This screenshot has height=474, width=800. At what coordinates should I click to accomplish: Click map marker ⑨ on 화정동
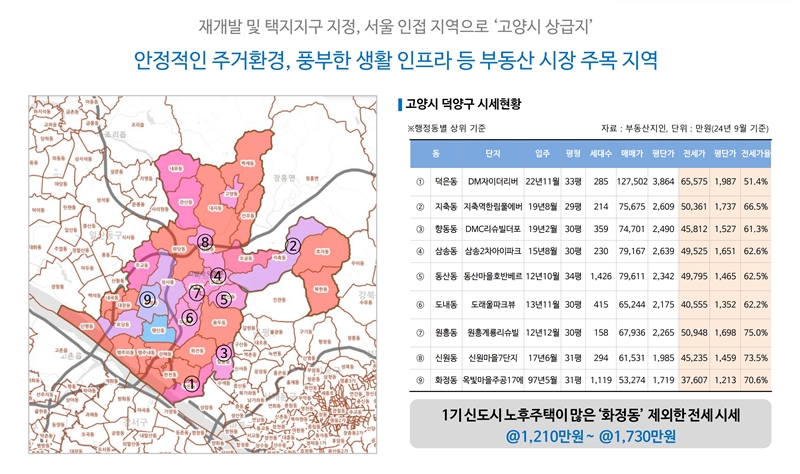point(147,298)
